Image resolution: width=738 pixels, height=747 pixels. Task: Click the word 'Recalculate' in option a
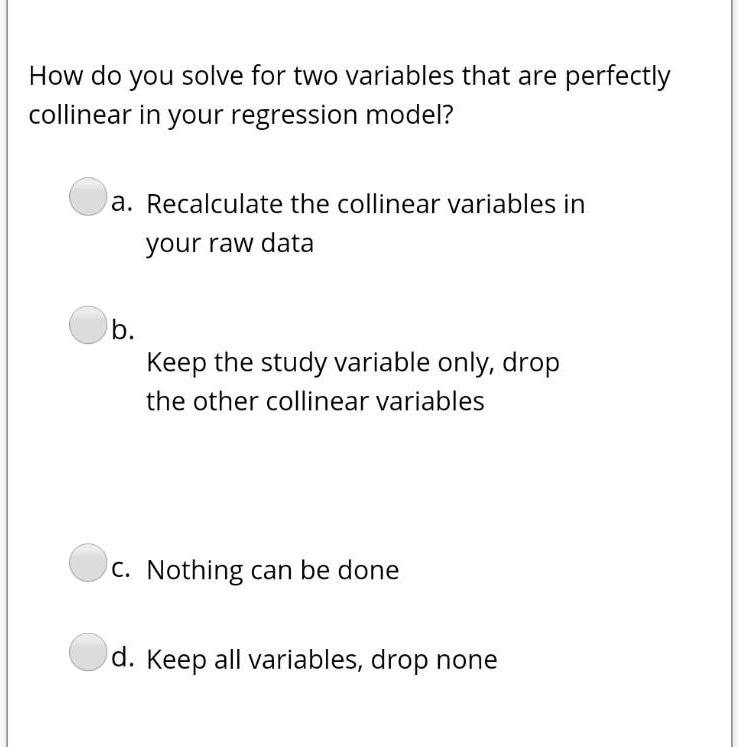[x=214, y=204]
